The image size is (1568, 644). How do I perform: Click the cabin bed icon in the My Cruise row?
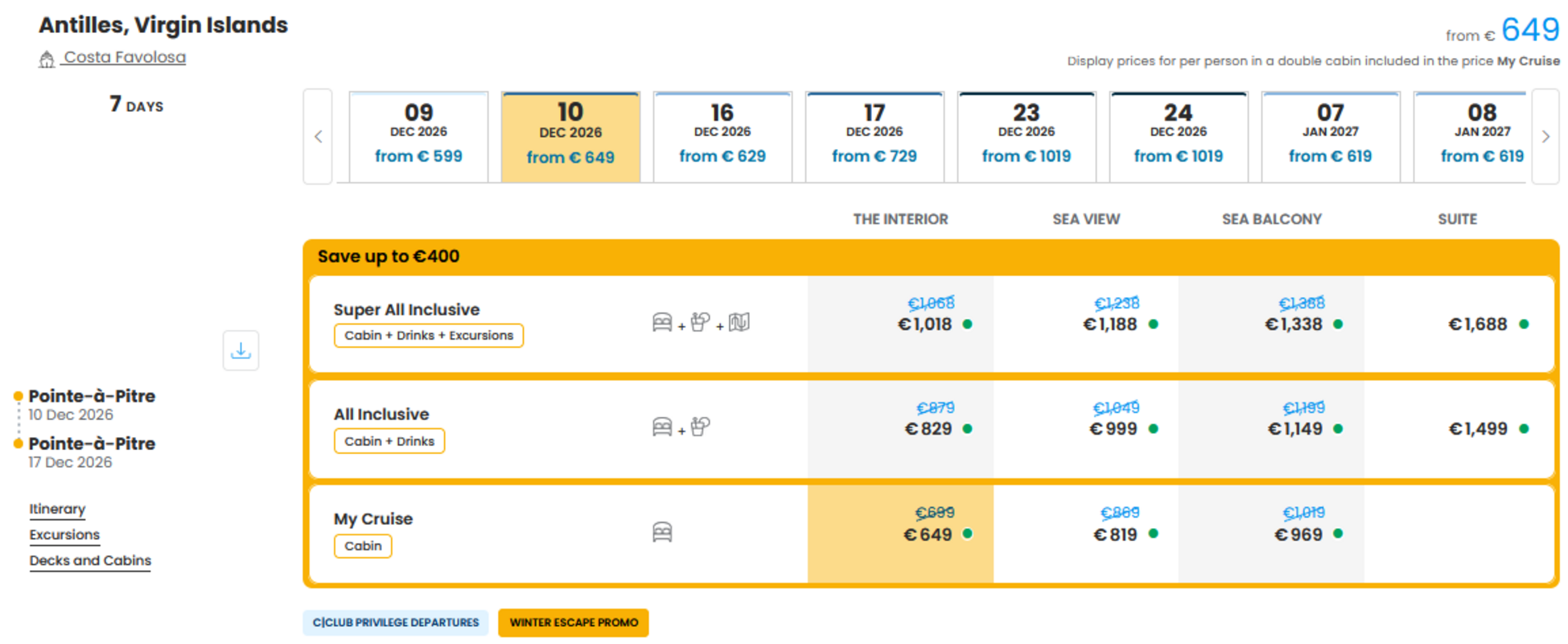pos(662,532)
